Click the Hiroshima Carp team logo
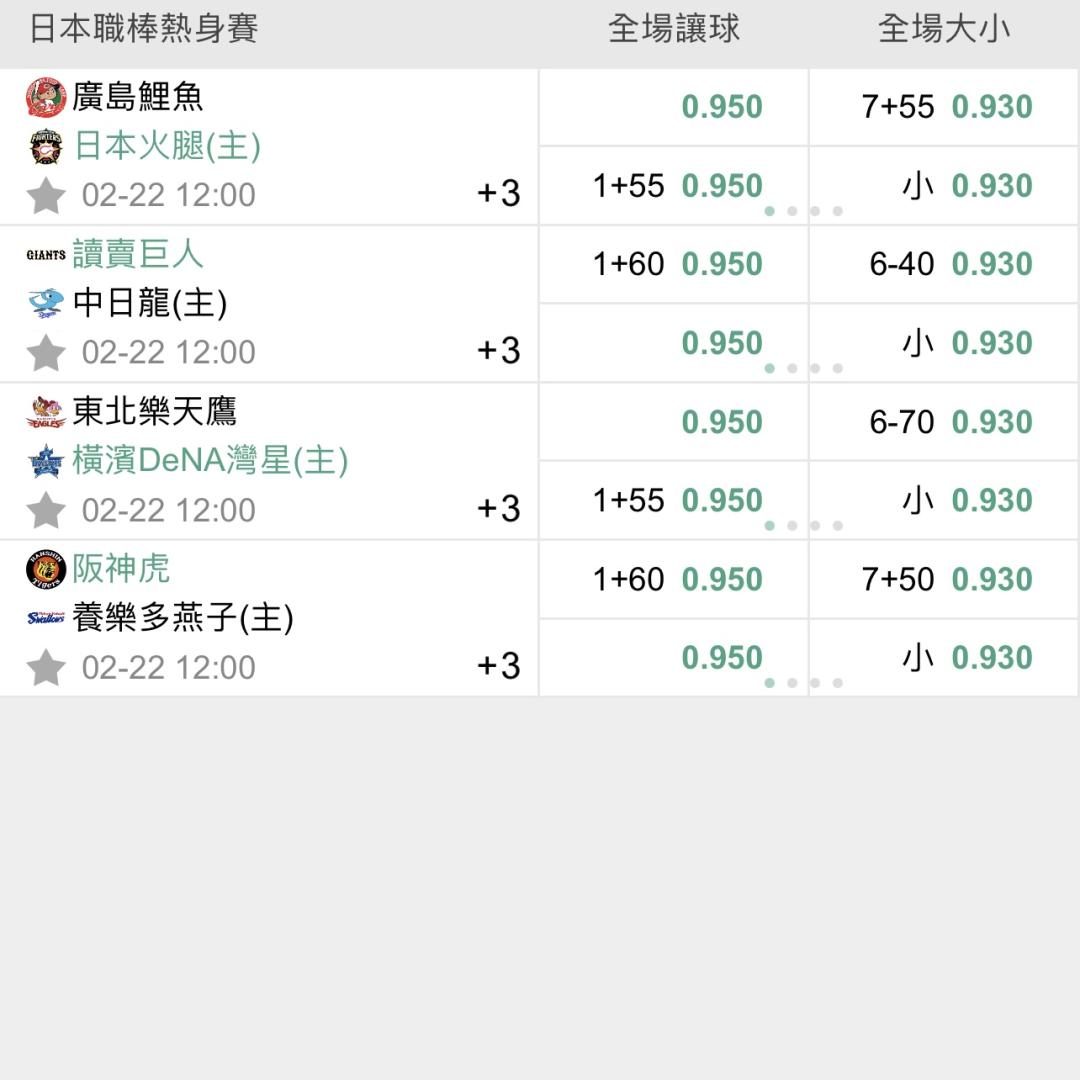This screenshot has width=1080, height=1080. pyautogui.click(x=46, y=97)
